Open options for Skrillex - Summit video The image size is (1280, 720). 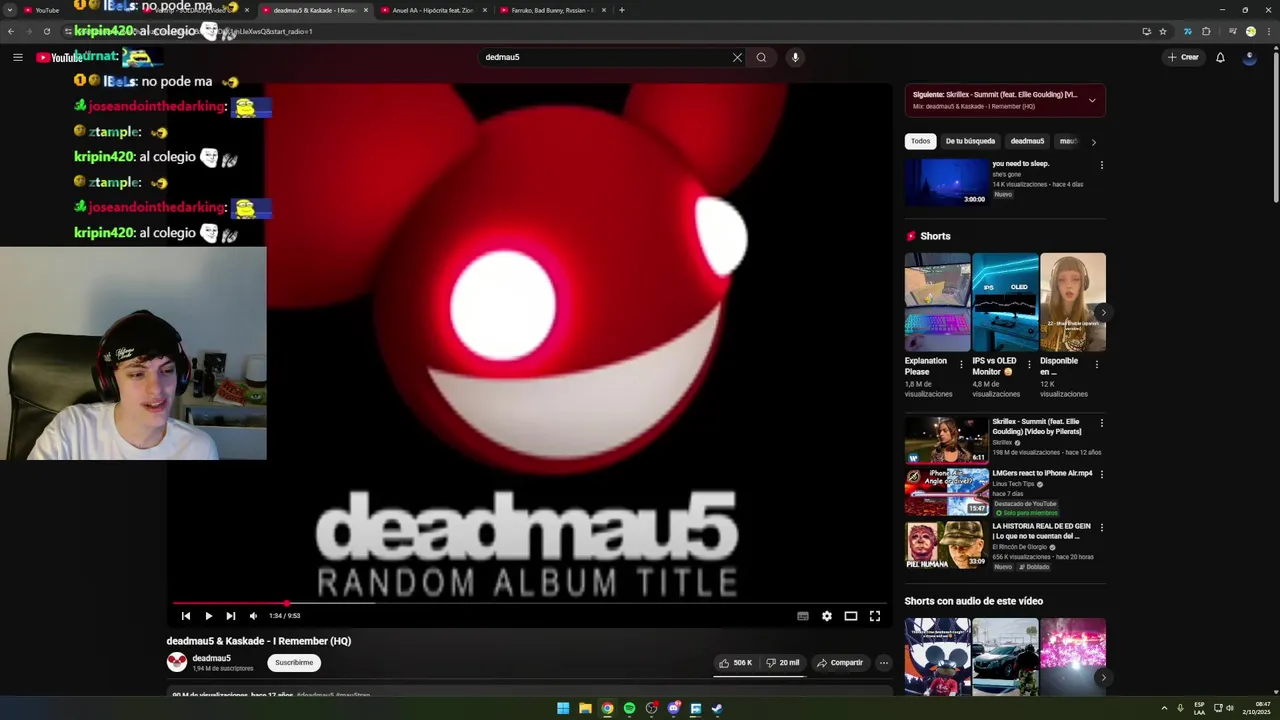(1102, 423)
